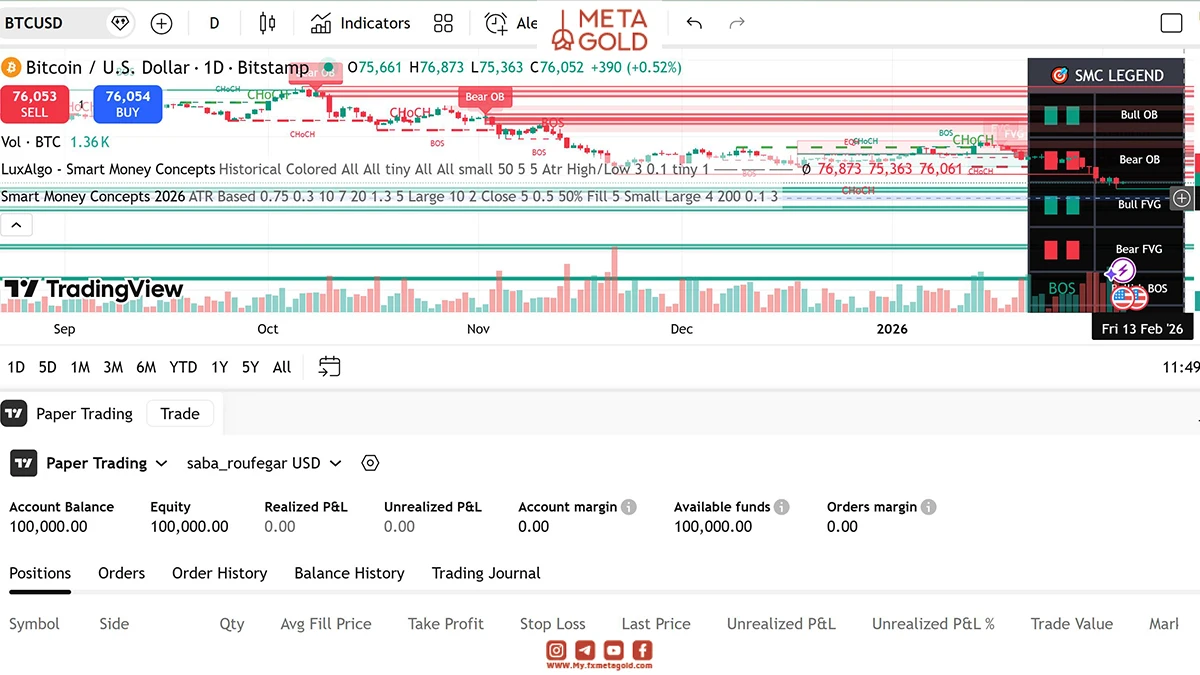1200x675 pixels.
Task: Open the account settings hexagon icon
Action: point(371,463)
